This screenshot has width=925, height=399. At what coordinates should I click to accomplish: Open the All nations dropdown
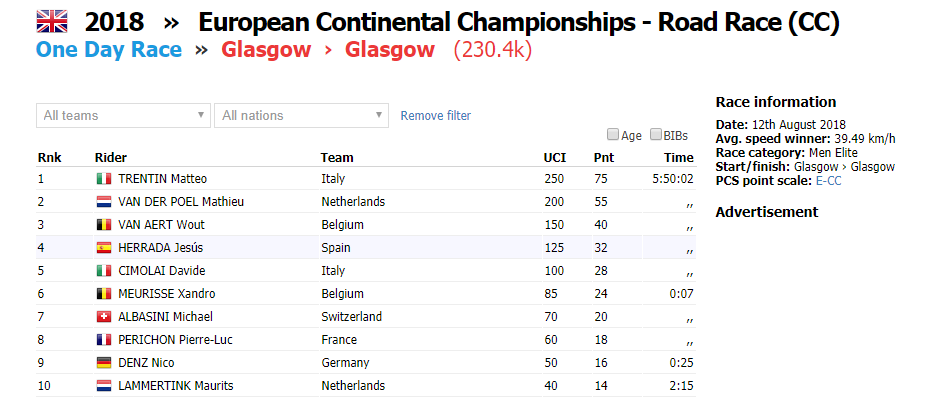[x=301, y=116]
